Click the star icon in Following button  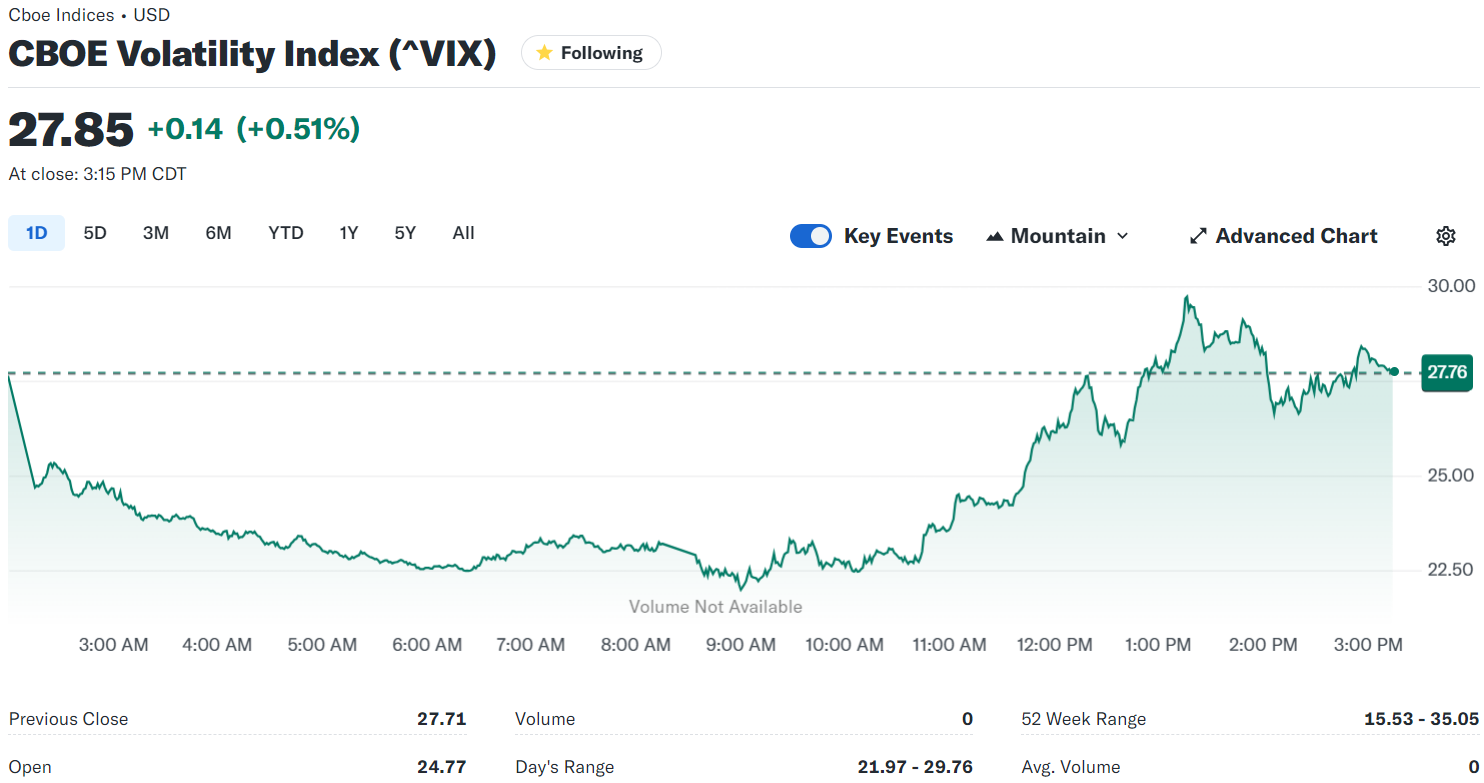coord(544,53)
